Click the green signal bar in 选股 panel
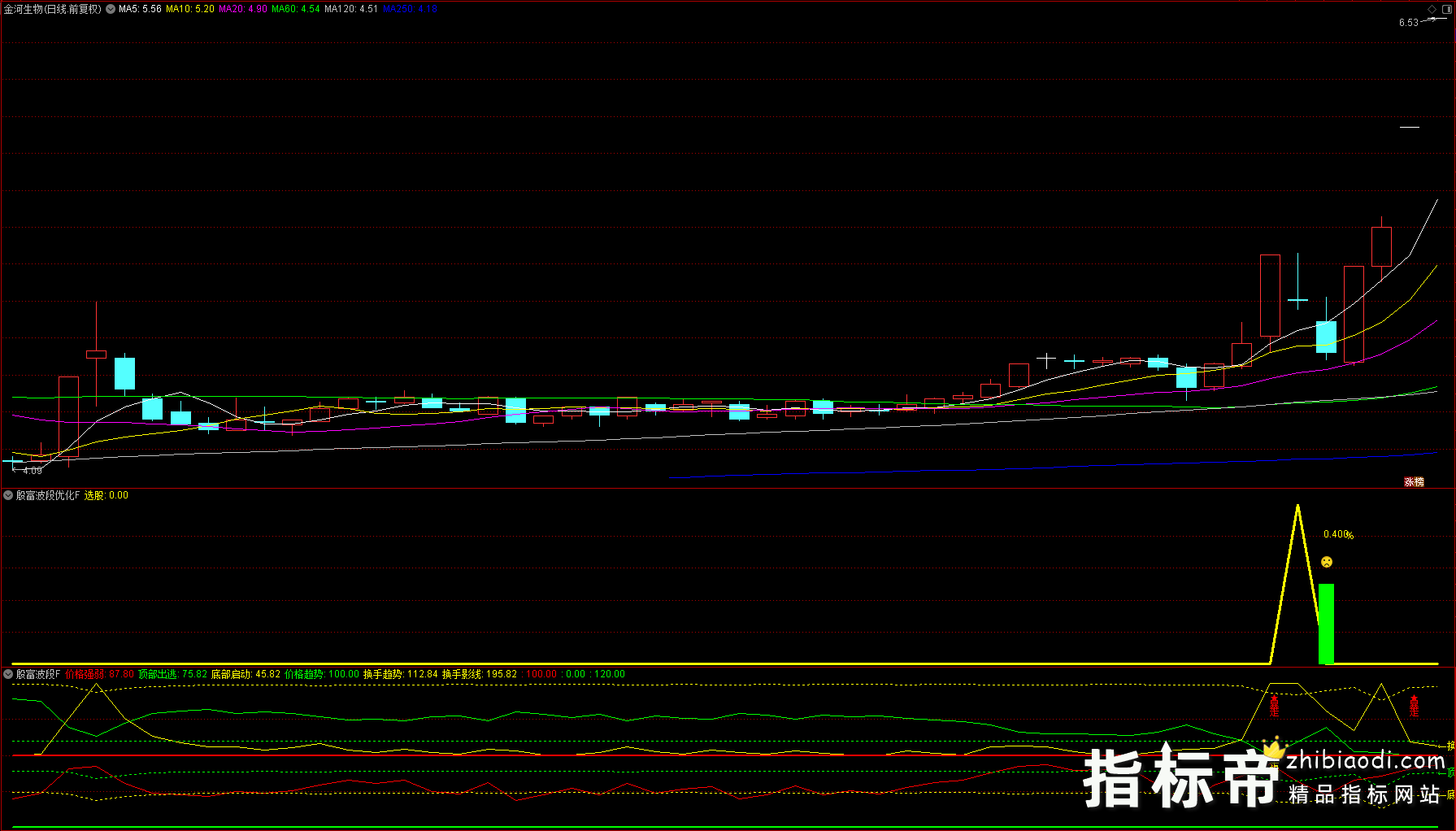1456x831 pixels. [x=1326, y=624]
